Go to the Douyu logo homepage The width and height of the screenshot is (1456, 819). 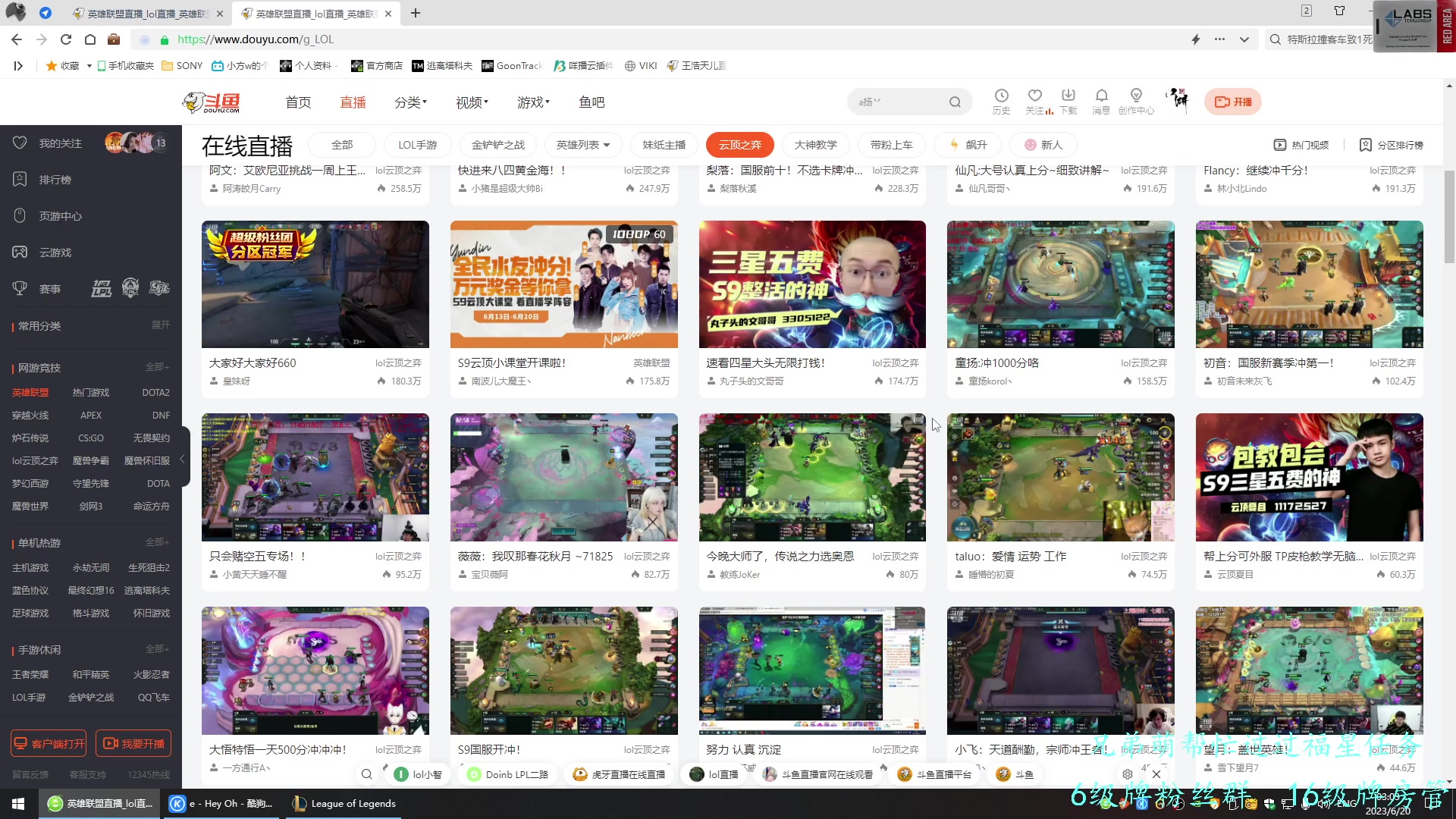(212, 102)
